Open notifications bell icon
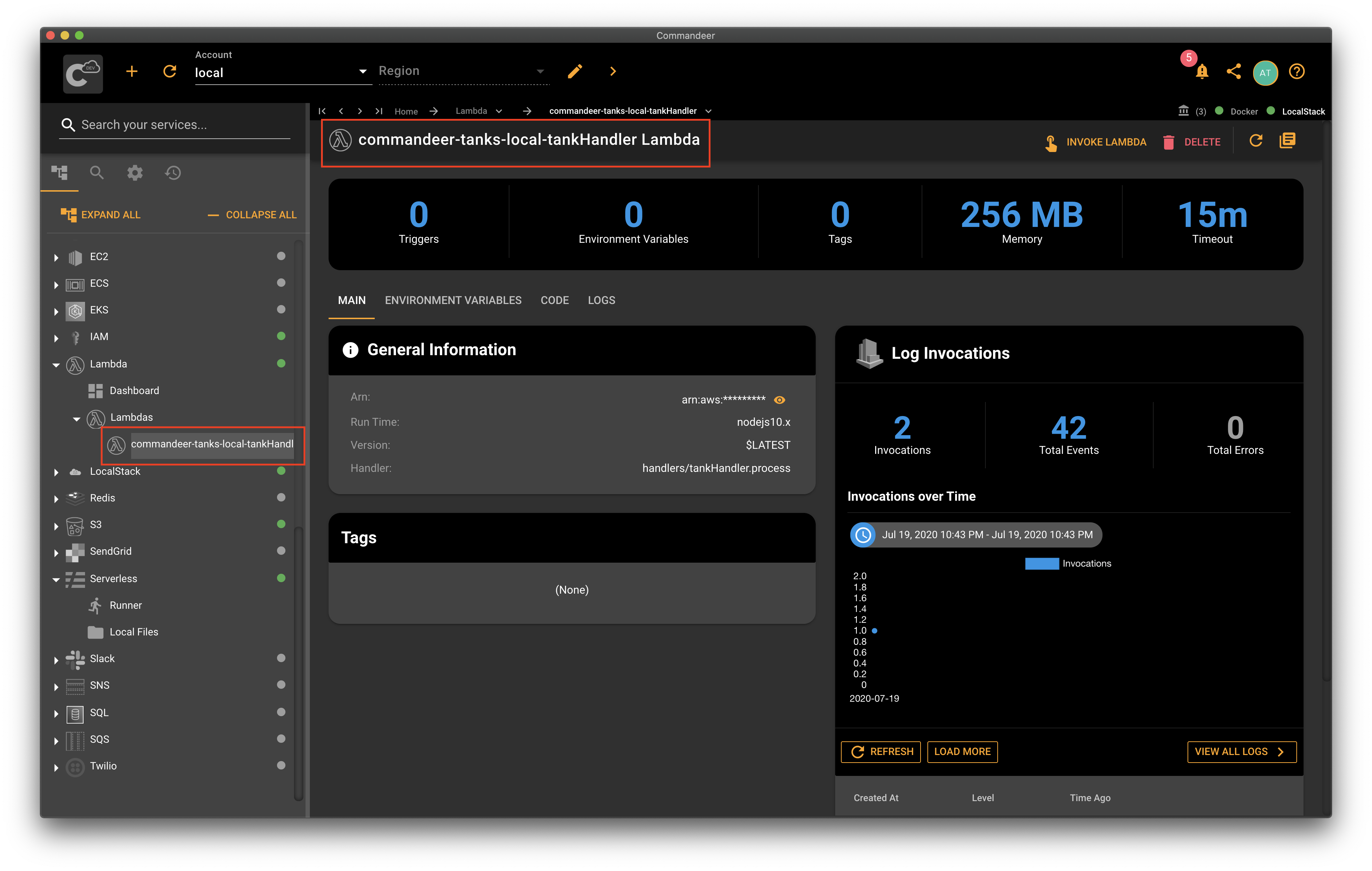 pyautogui.click(x=1202, y=71)
